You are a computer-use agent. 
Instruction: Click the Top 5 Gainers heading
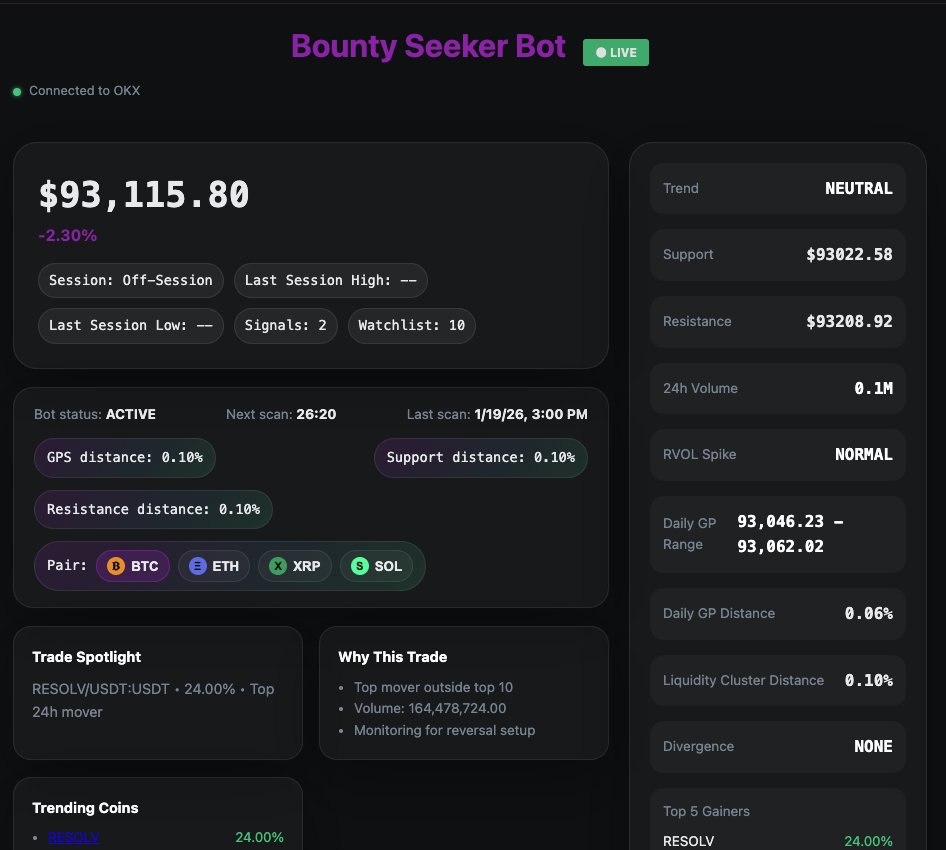706,811
